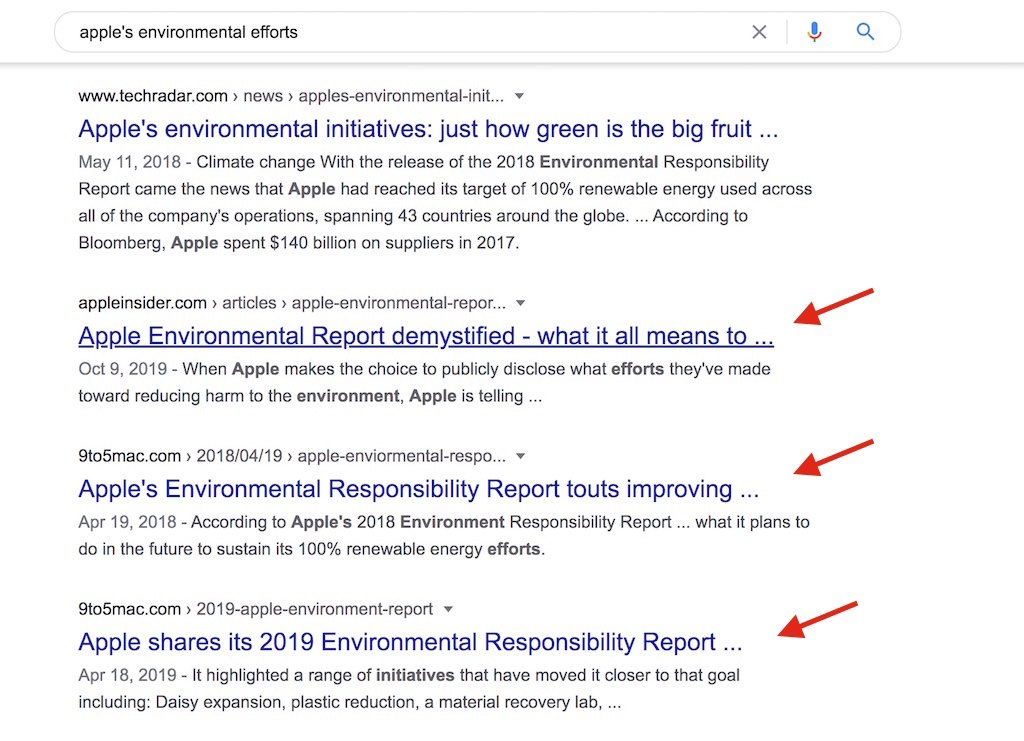Click the www.techradar.com breadcrumb URL text
Screen dimensions: 1024x741
point(291,96)
